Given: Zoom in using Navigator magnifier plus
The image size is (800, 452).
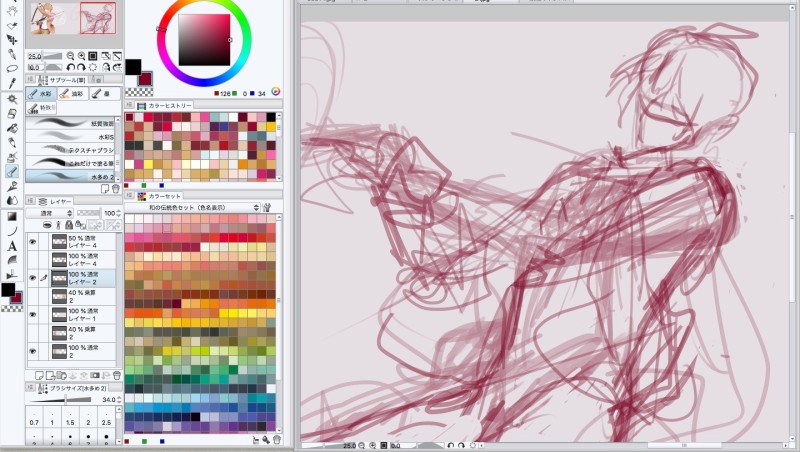Looking at the screenshot, I should pos(81,56).
